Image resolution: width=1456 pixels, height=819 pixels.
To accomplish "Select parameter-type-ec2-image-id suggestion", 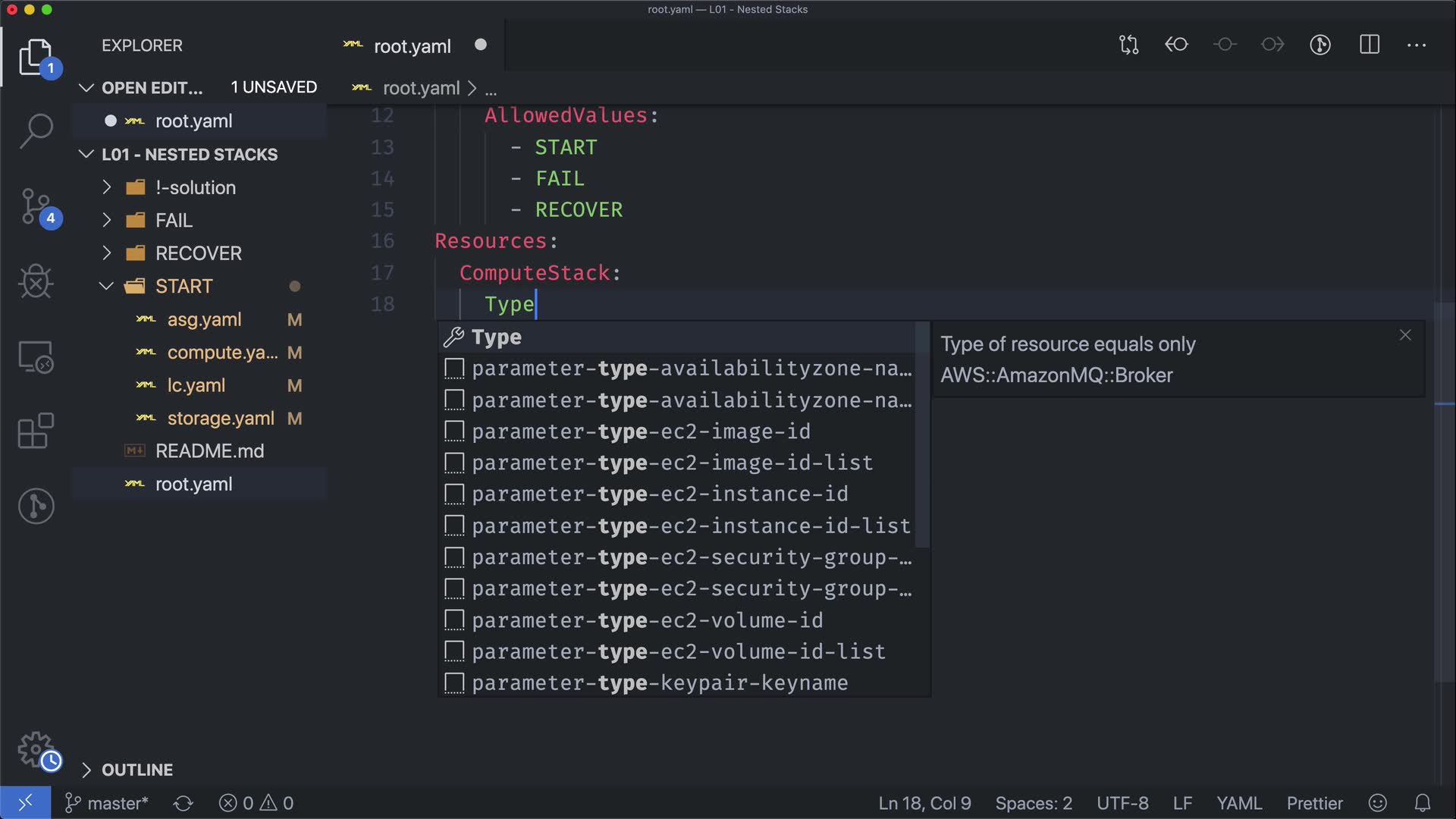I will 641,431.
